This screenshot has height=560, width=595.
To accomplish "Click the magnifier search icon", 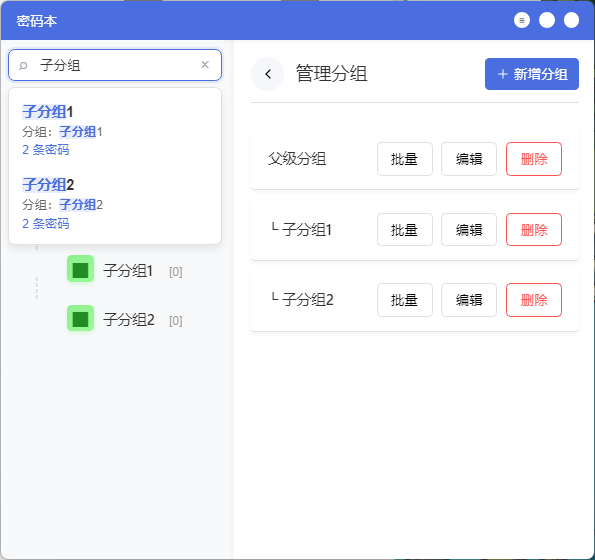I will coord(23,66).
